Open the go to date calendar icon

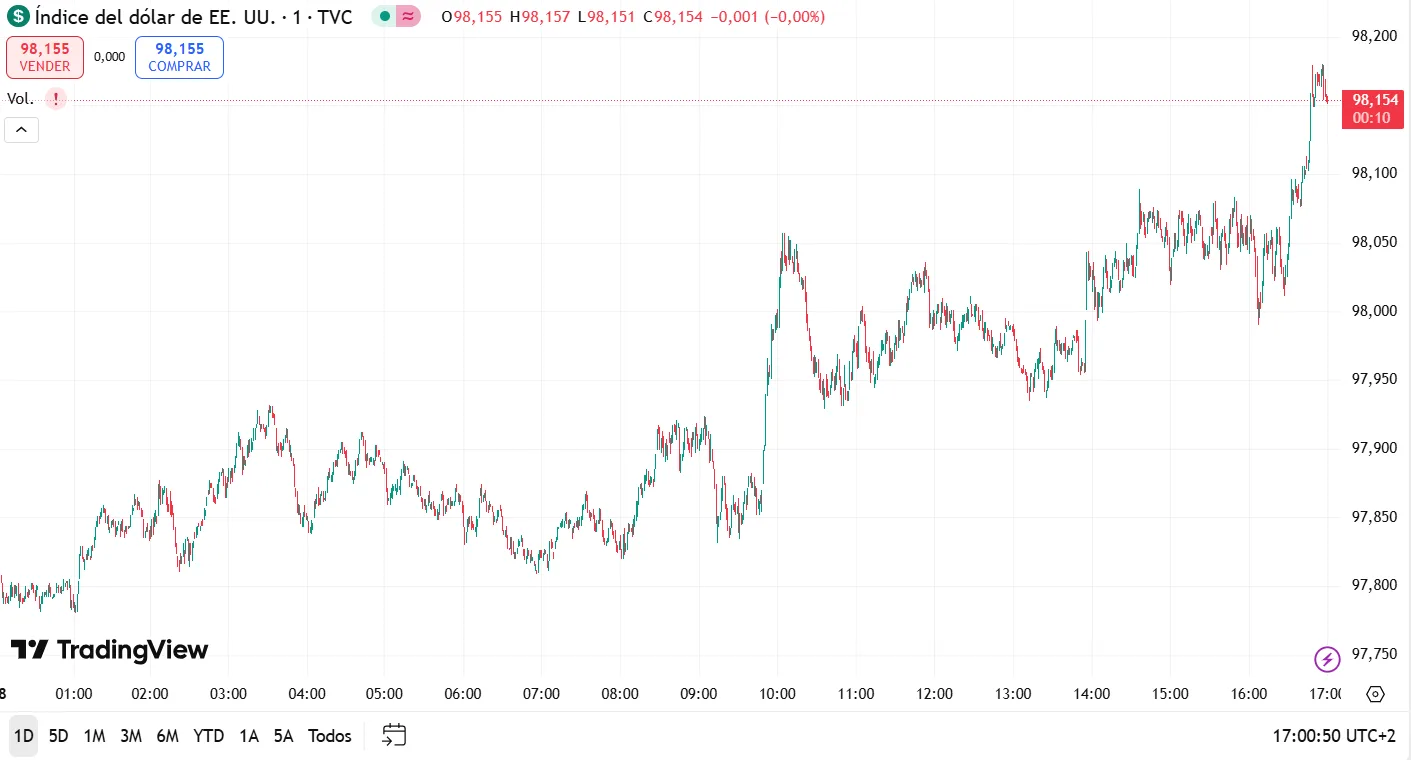pyautogui.click(x=395, y=736)
